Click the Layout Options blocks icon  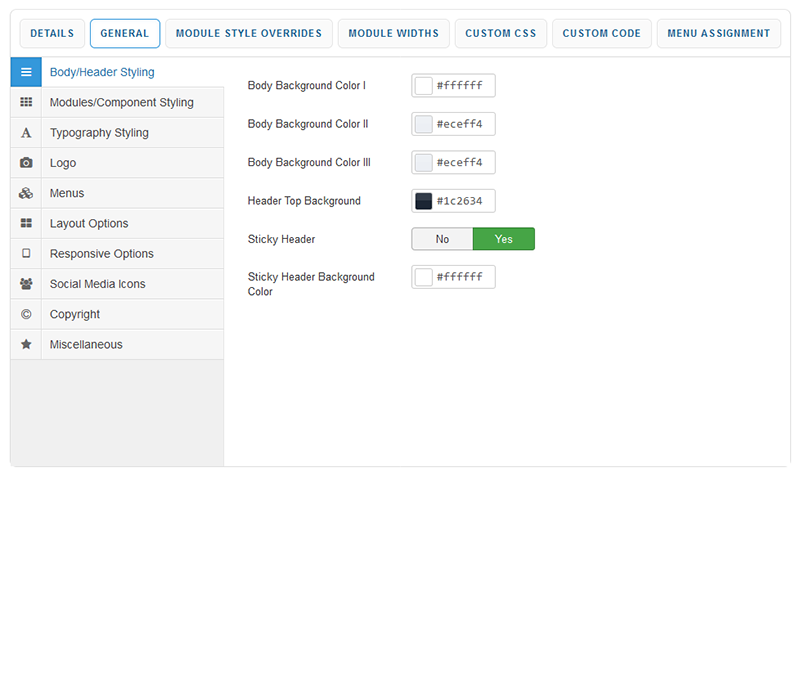coord(26,224)
